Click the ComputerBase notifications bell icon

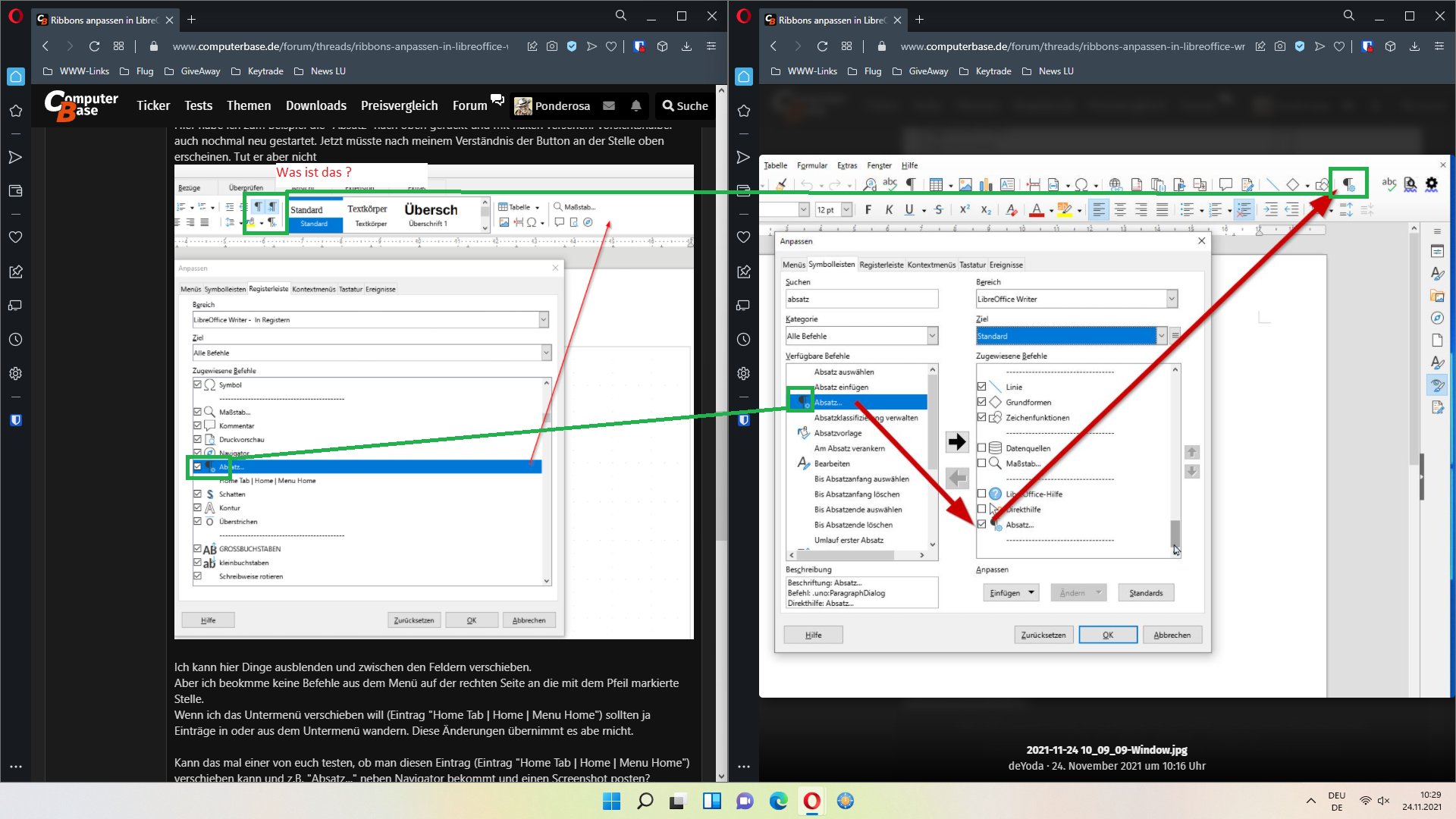[x=635, y=106]
